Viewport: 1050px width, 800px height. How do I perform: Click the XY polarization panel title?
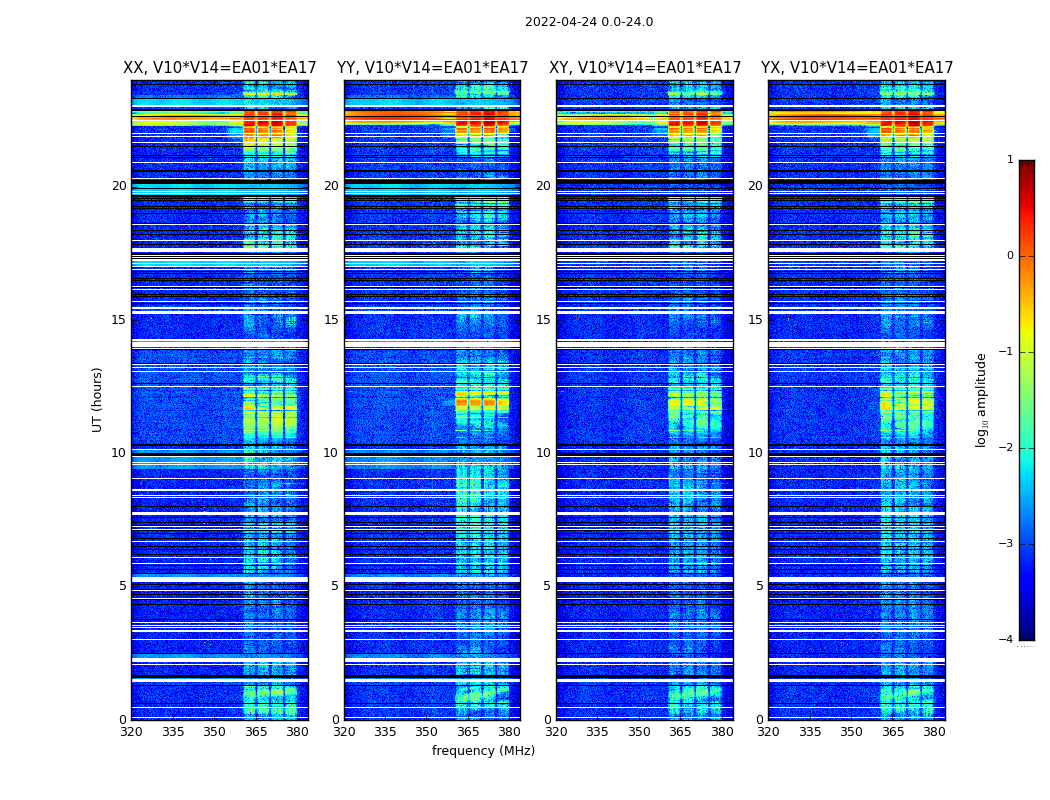pyautogui.click(x=645, y=68)
